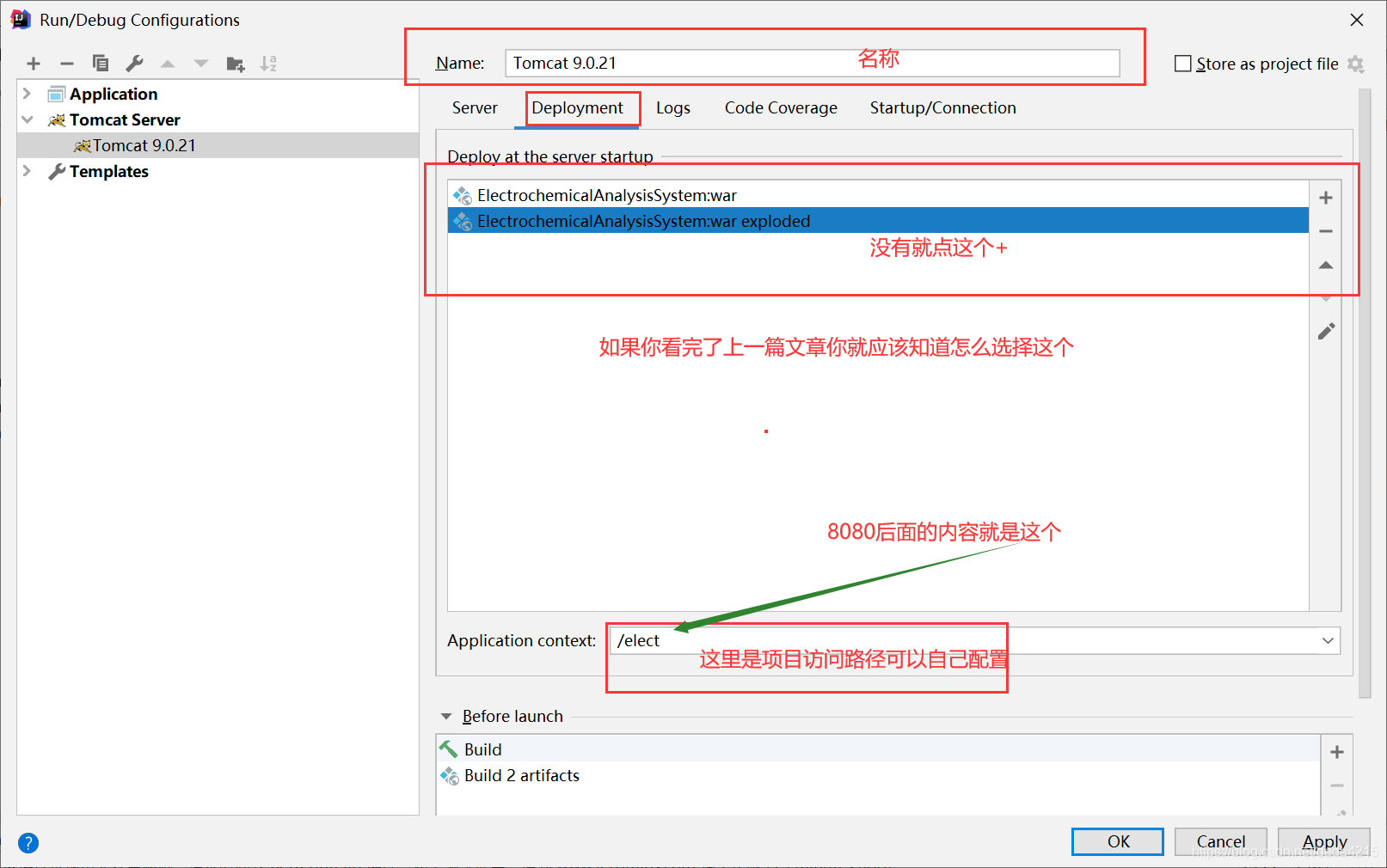The image size is (1387, 868).
Task: Confirm with the OK button
Action: [x=1118, y=841]
